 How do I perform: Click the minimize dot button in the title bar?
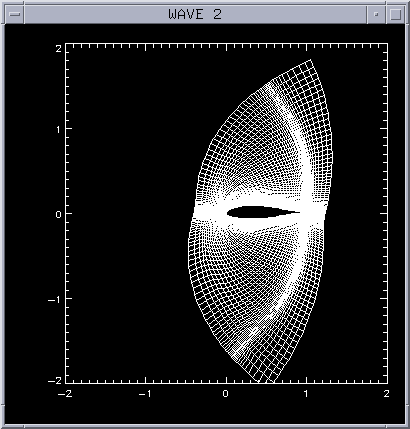[376, 14]
